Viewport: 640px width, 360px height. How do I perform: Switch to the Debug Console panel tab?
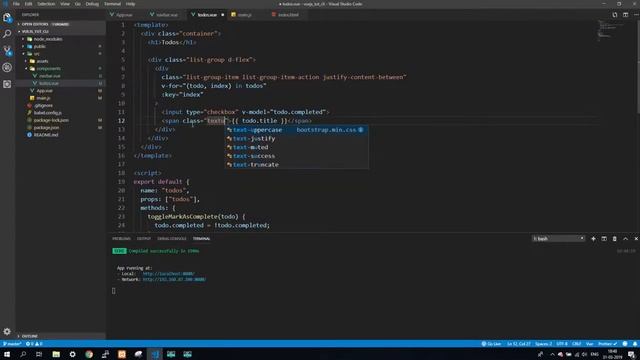[x=171, y=238]
